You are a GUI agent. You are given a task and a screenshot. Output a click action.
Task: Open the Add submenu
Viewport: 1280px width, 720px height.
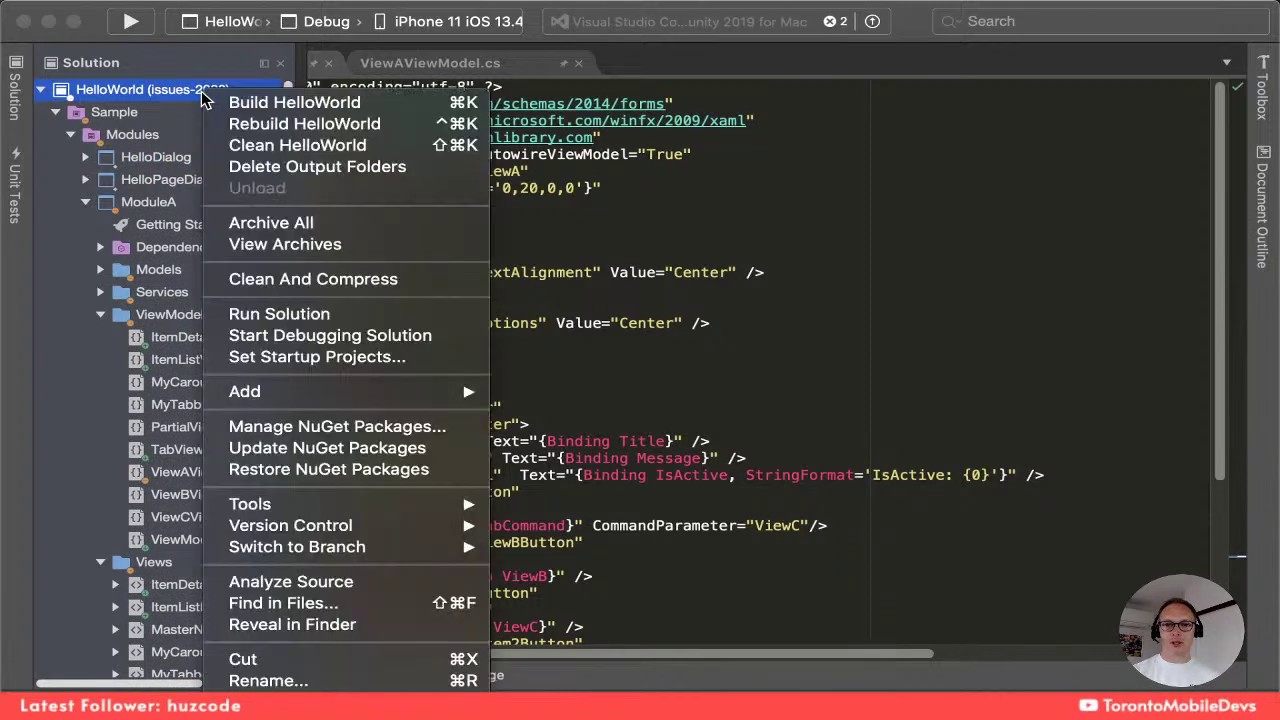346,392
